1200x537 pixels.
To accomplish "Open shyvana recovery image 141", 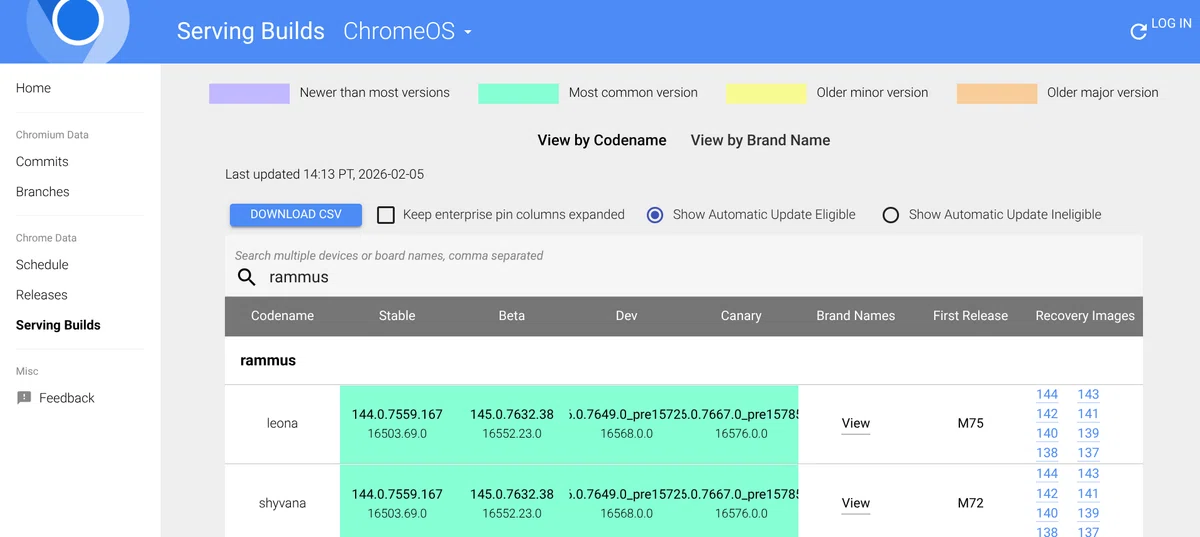I will click(1088, 493).
